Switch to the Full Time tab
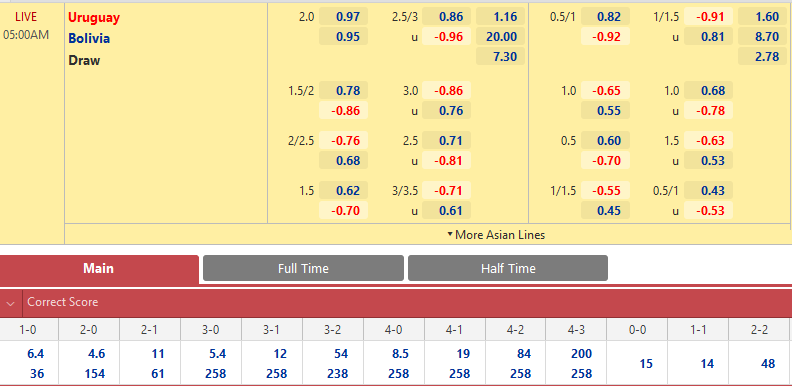792x386 pixels. coord(303,268)
